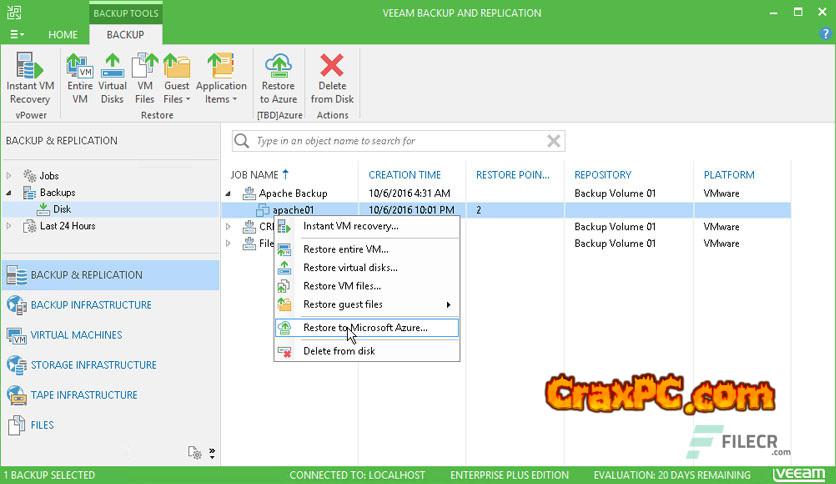The width and height of the screenshot is (836, 484).
Task: Open Guest Files ribbon dropdown
Action: [176, 78]
